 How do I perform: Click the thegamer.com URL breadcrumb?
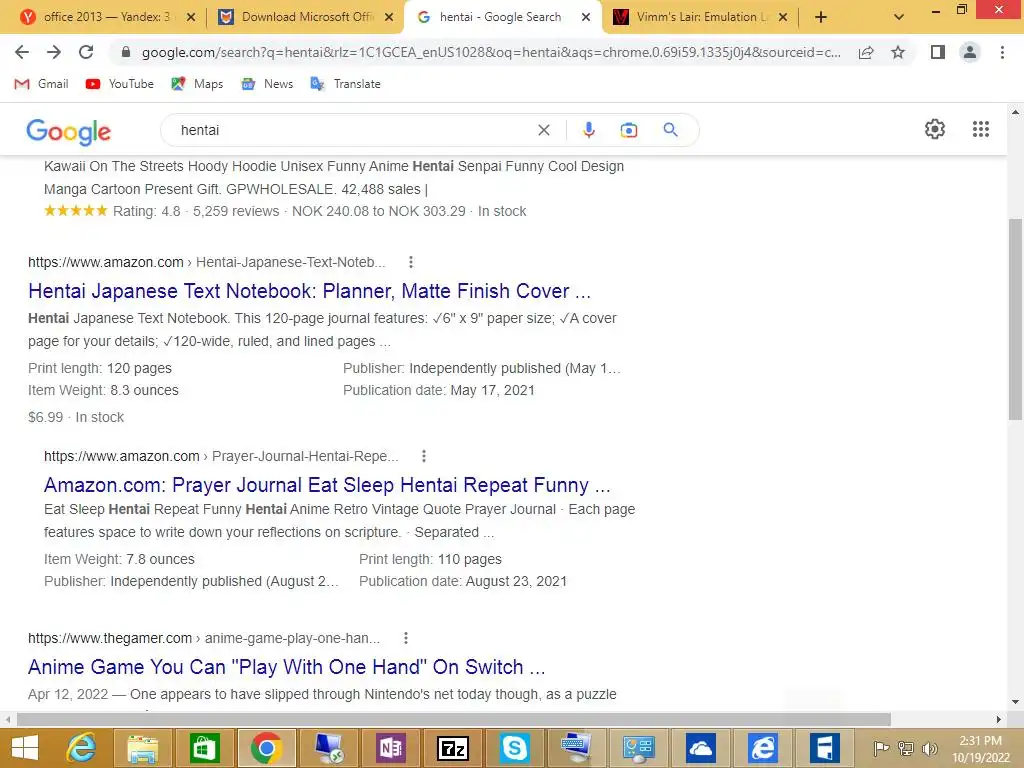pyautogui.click(x=204, y=638)
